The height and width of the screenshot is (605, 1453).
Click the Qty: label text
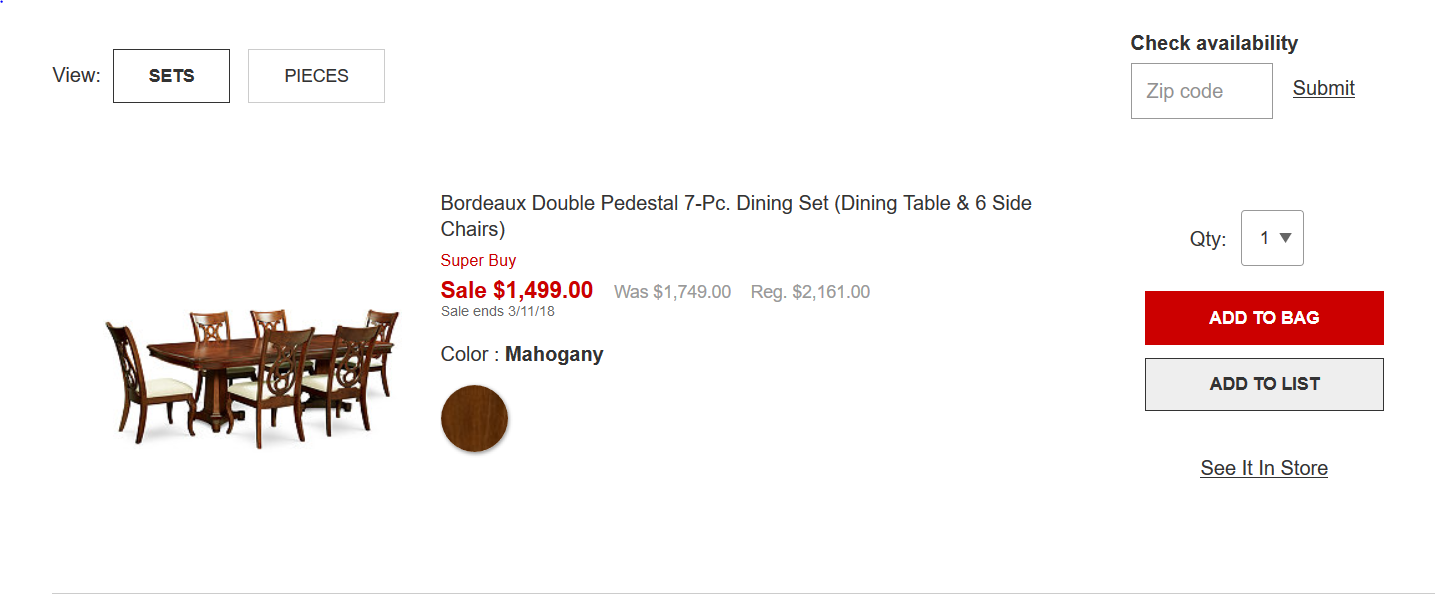[1208, 239]
